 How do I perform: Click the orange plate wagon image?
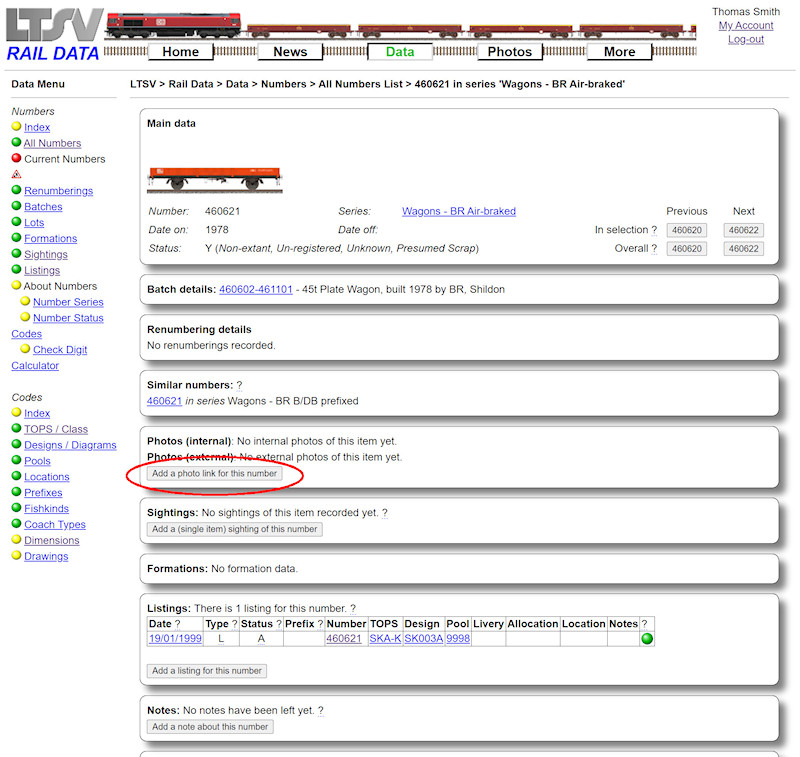click(215, 177)
